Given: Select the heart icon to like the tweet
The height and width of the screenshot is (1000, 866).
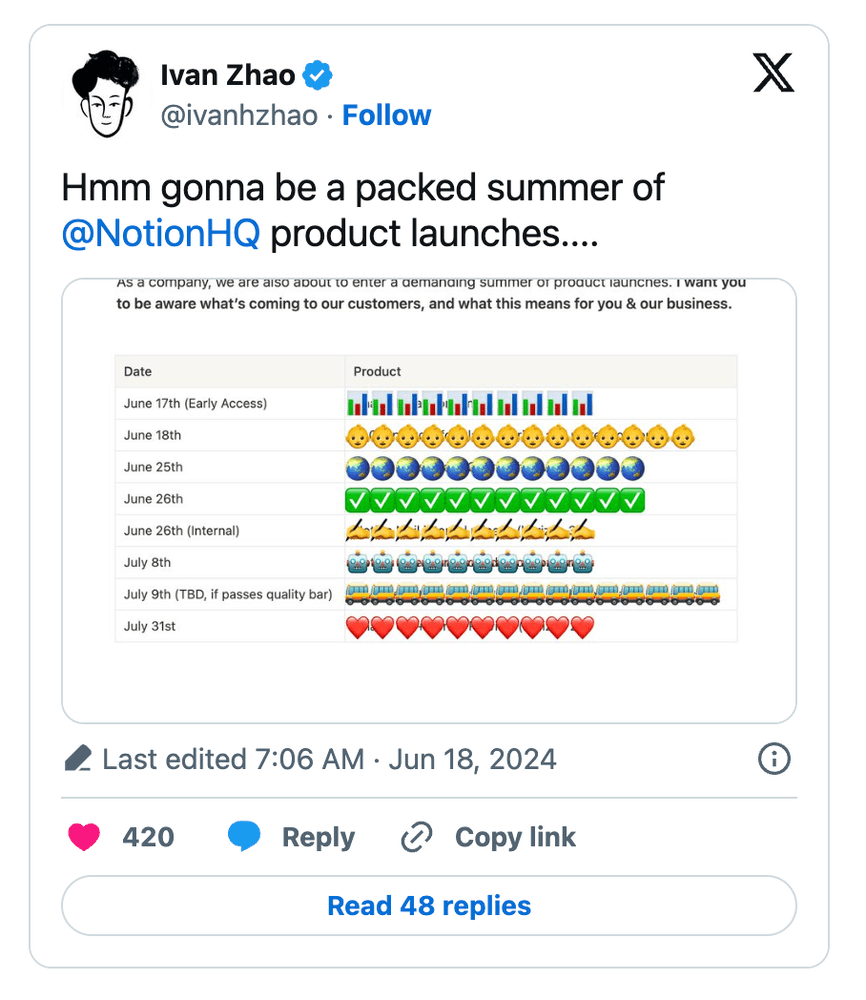Looking at the screenshot, I should [x=84, y=837].
